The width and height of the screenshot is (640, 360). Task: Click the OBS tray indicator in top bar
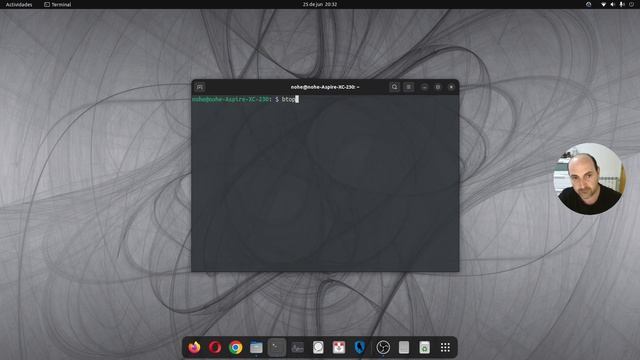[x=589, y=4]
